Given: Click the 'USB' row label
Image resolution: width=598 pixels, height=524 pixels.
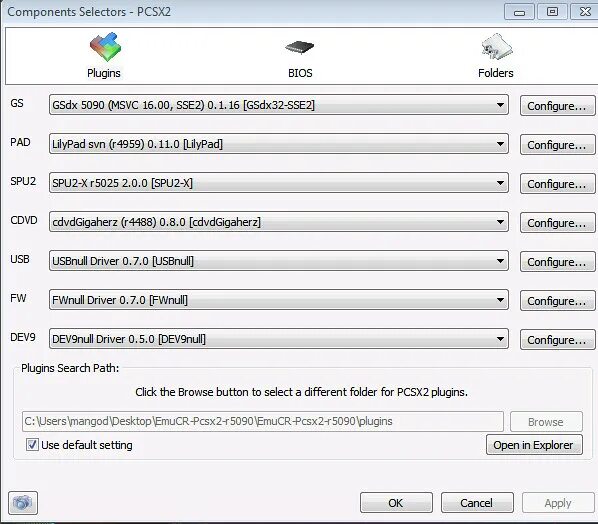Looking at the screenshot, I should pyautogui.click(x=20, y=259).
